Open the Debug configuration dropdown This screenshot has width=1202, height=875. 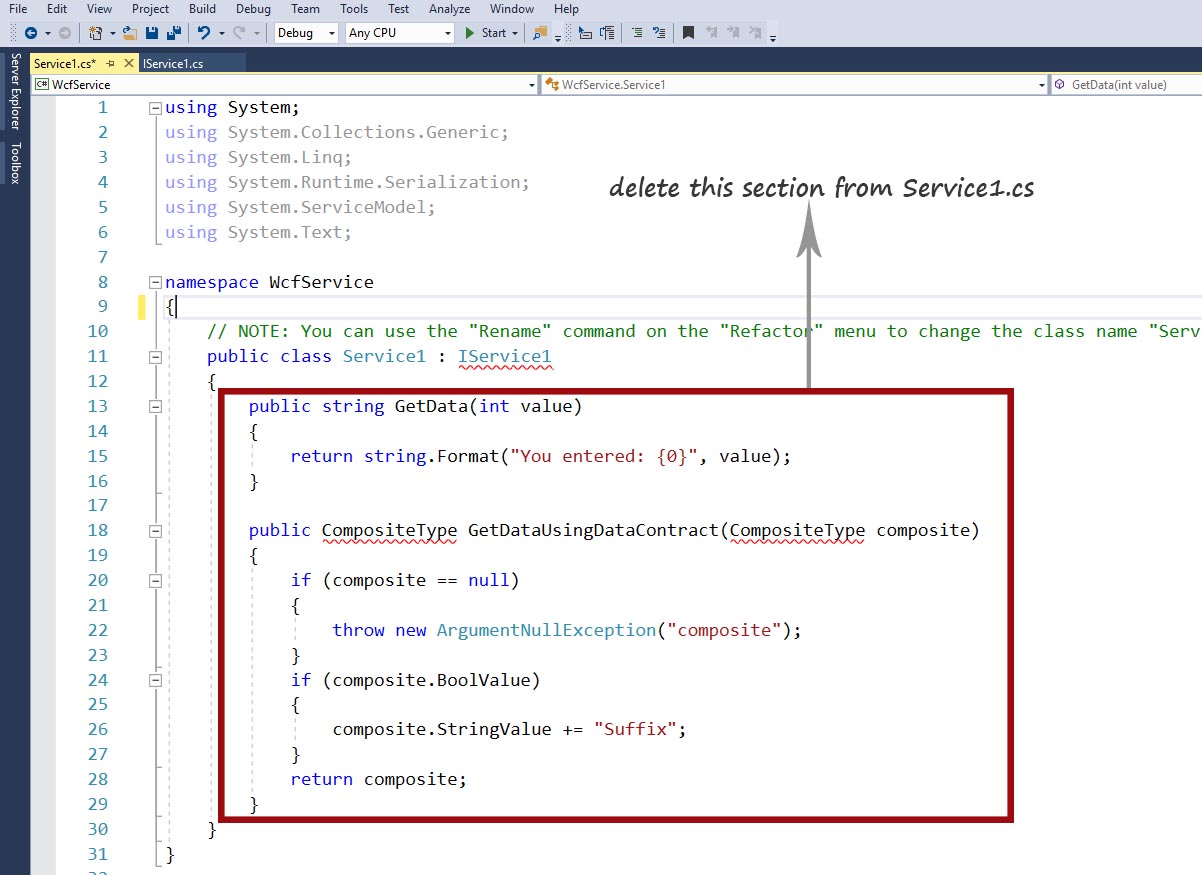(x=306, y=33)
